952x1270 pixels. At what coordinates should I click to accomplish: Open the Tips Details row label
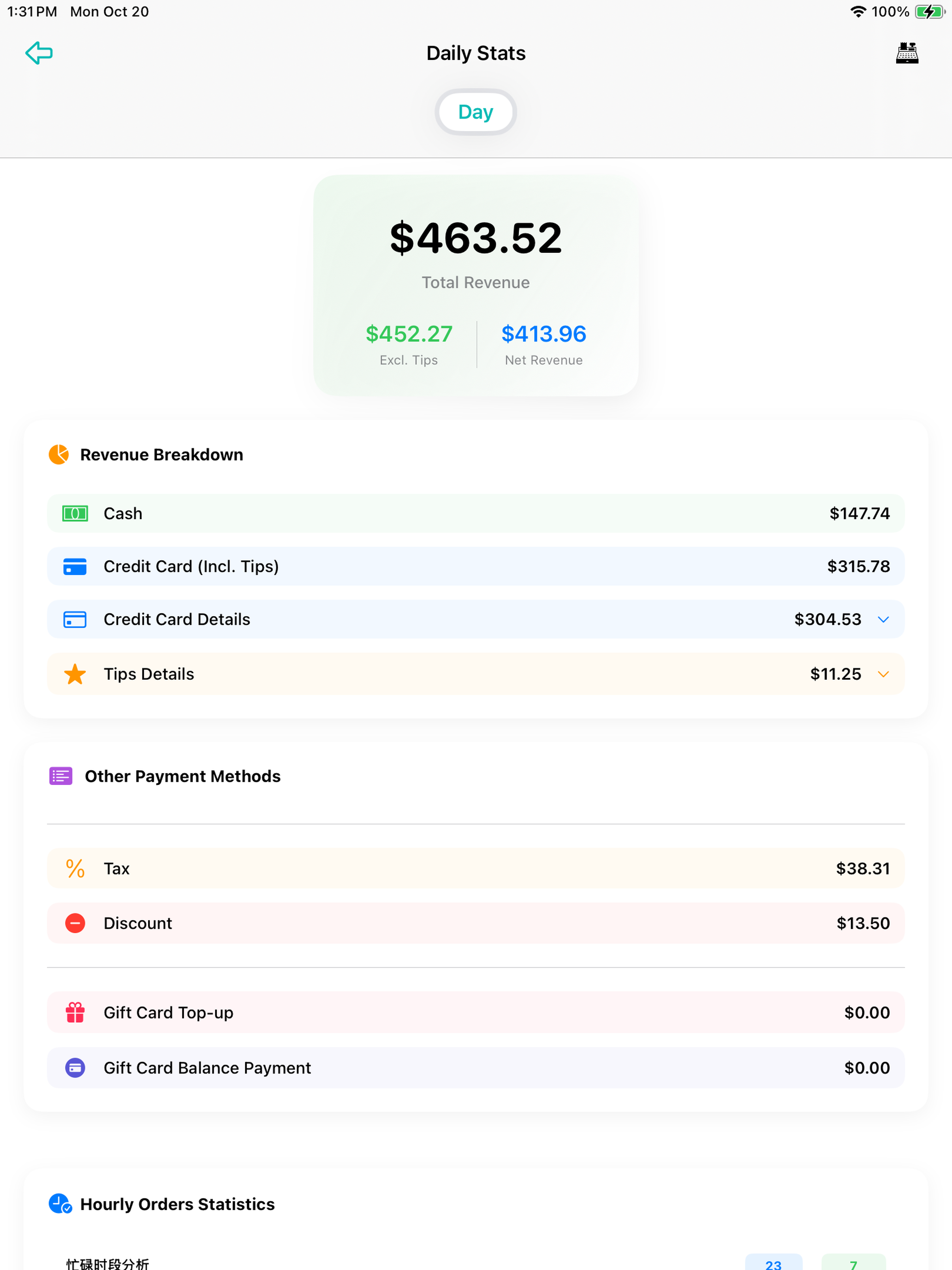click(149, 674)
